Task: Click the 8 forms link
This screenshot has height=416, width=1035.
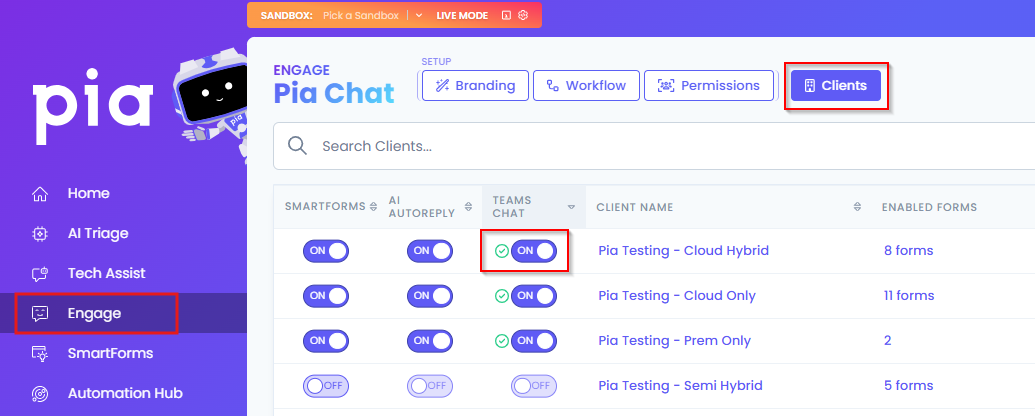Action: 908,251
